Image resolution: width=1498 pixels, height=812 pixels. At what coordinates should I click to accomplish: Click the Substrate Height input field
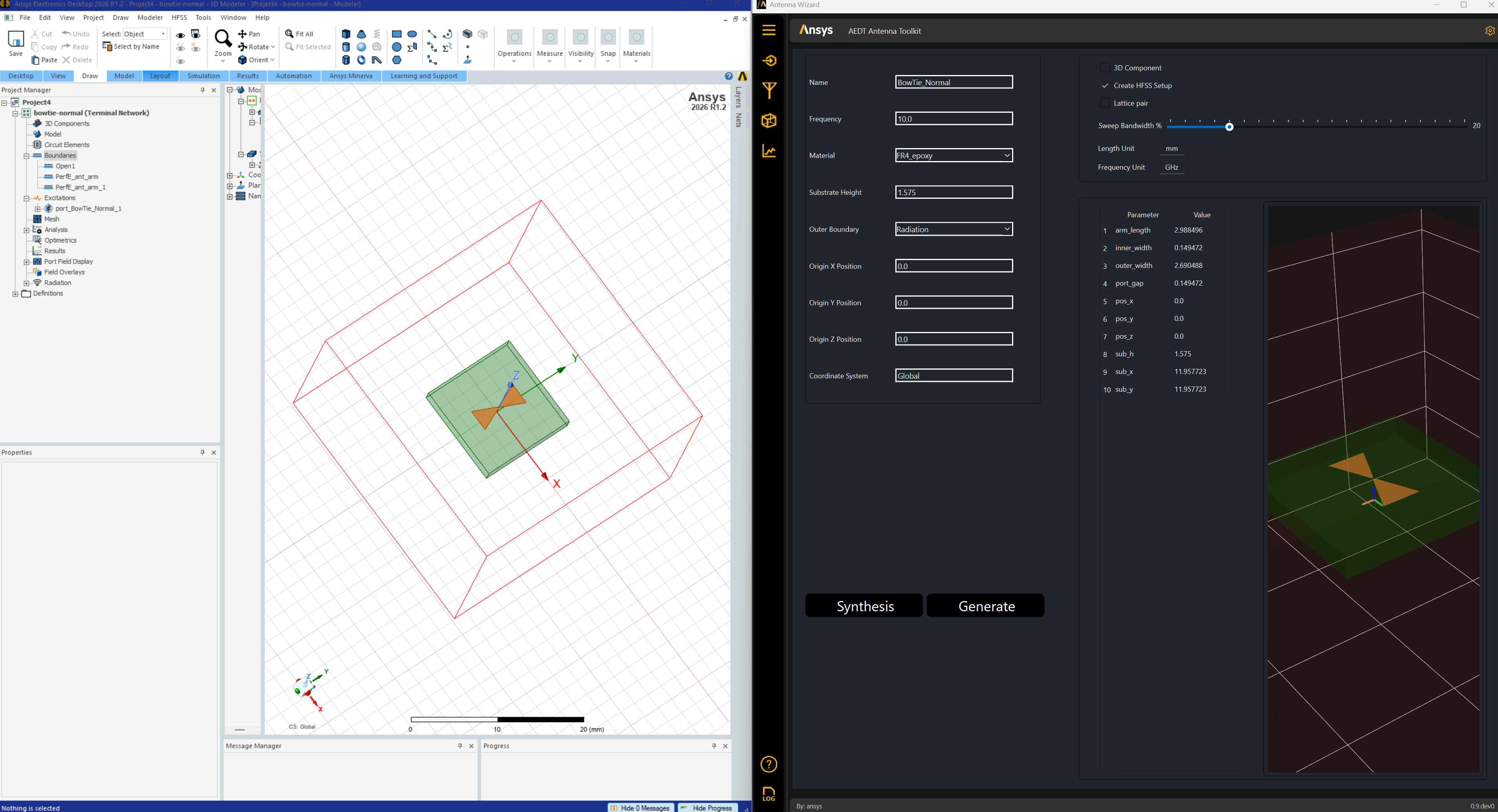pos(954,192)
